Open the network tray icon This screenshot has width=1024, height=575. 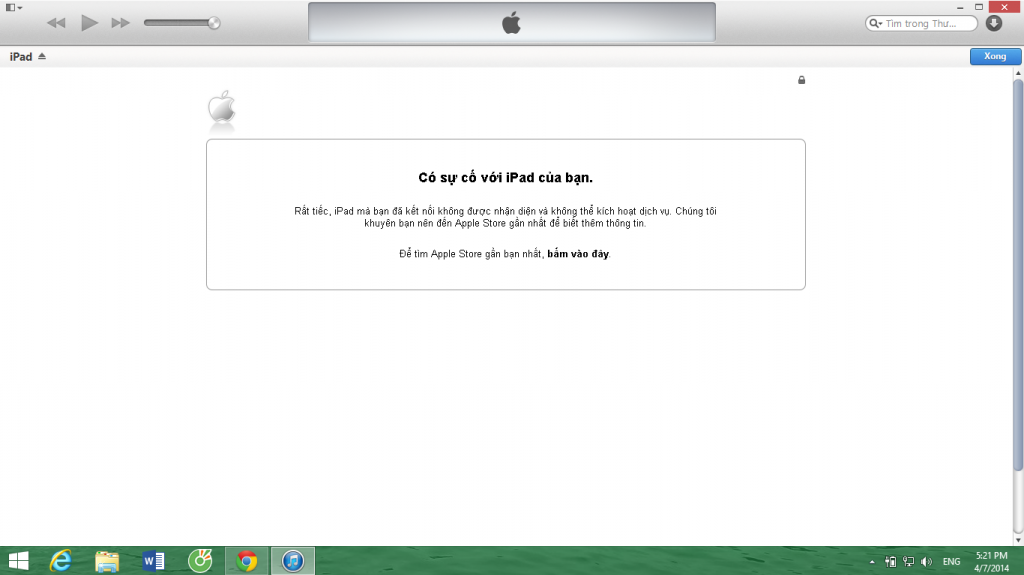pyautogui.click(x=908, y=561)
